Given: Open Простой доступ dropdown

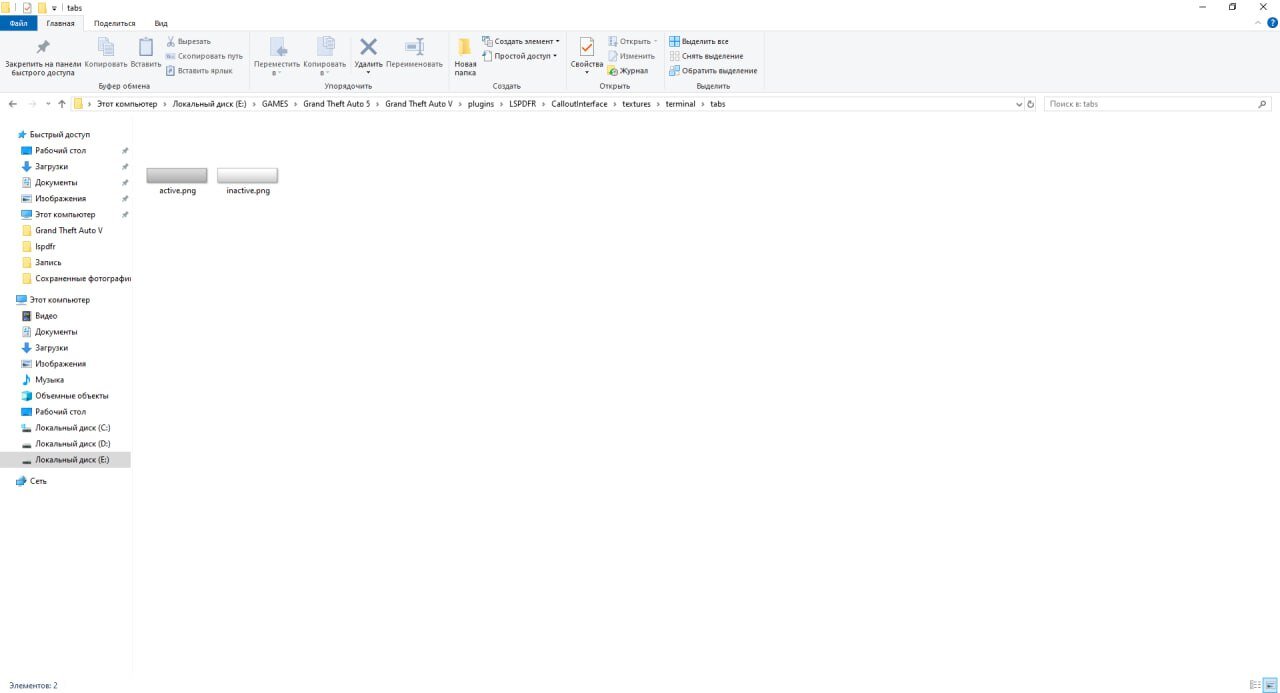Looking at the screenshot, I should [x=519, y=56].
